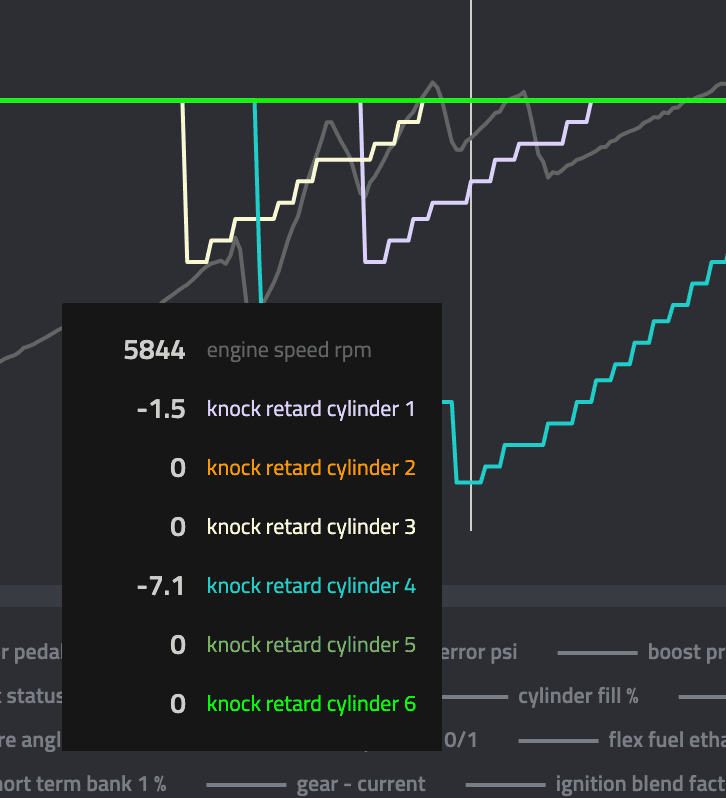Click engine speed rpm tooltip row

point(252,350)
